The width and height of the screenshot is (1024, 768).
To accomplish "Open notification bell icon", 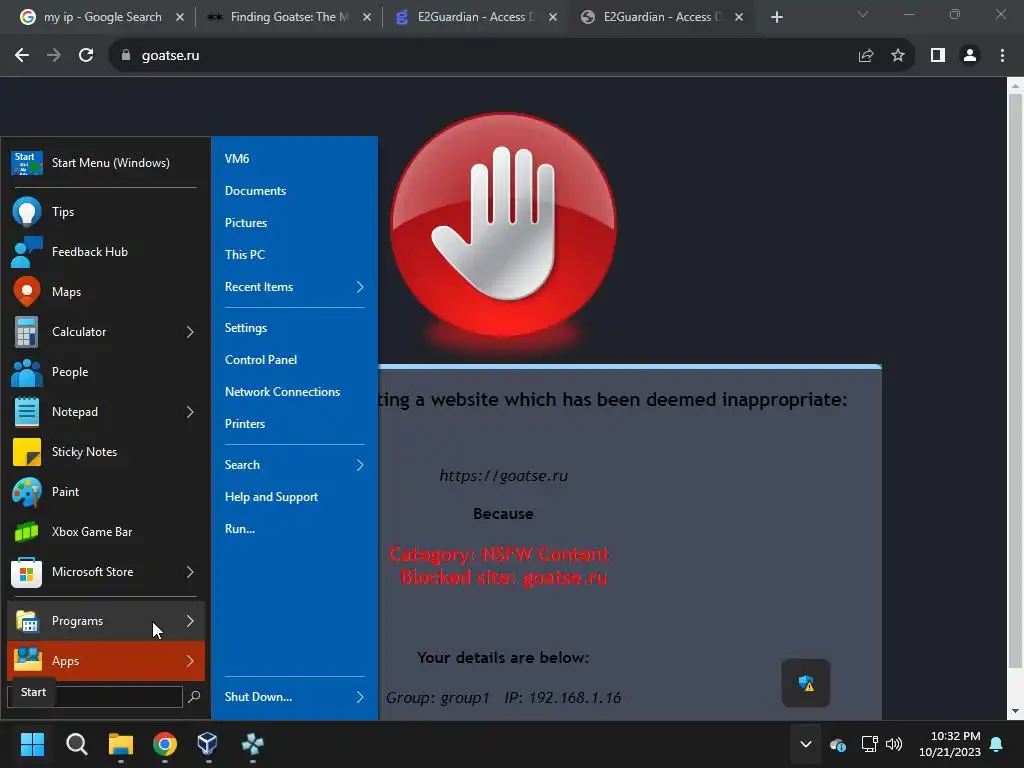I will 997,744.
